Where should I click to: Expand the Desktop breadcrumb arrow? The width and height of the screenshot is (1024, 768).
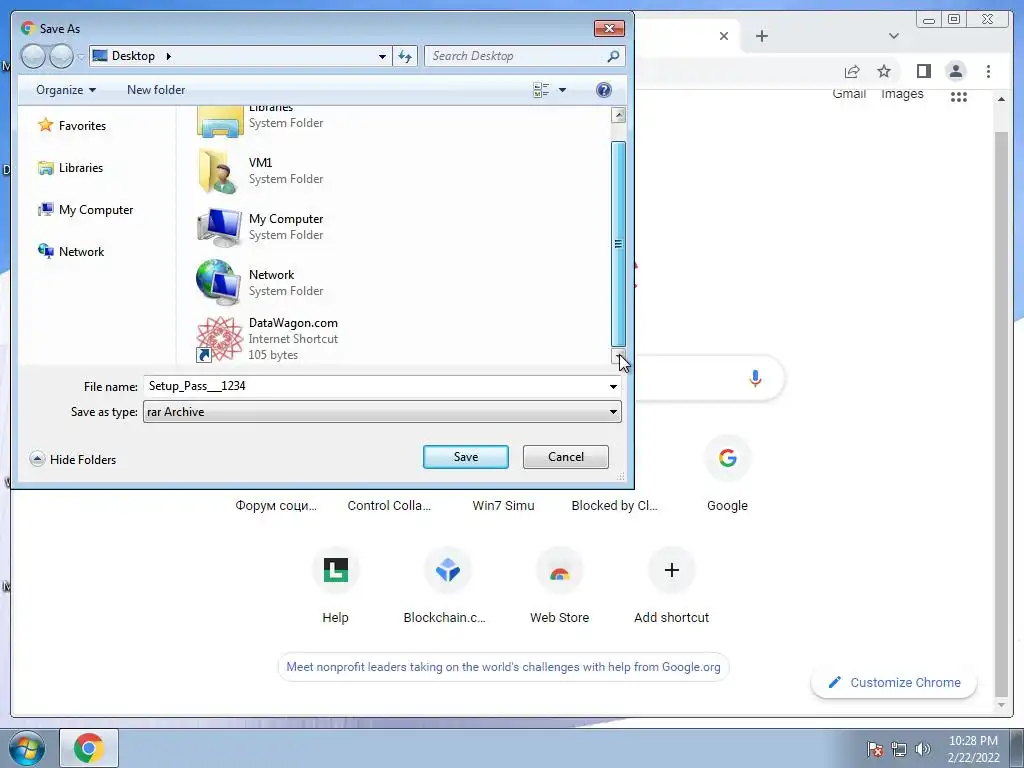click(x=168, y=56)
